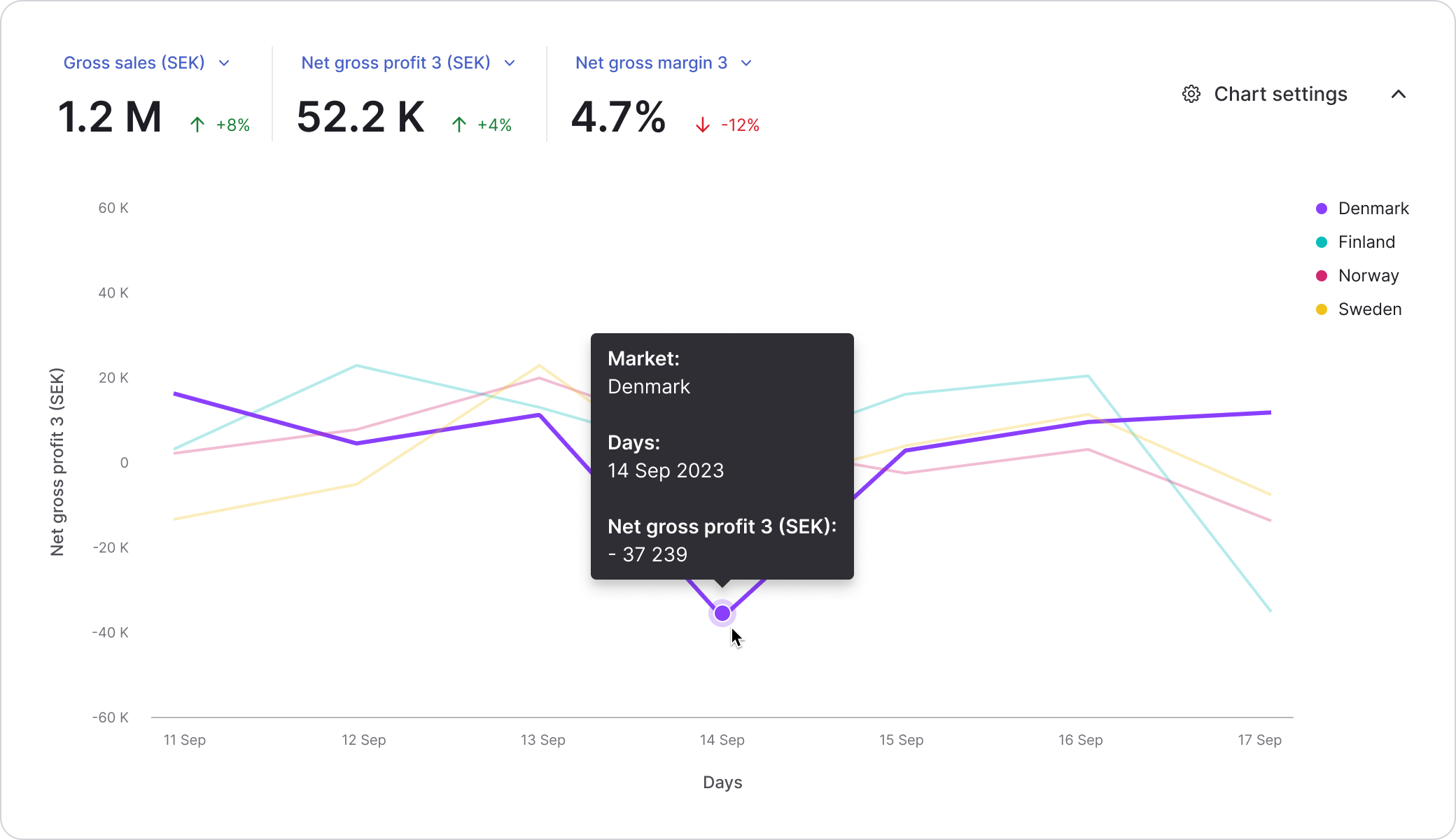Click the Gross sales (SEK) metric label
1456x840 pixels.
pyautogui.click(x=134, y=63)
